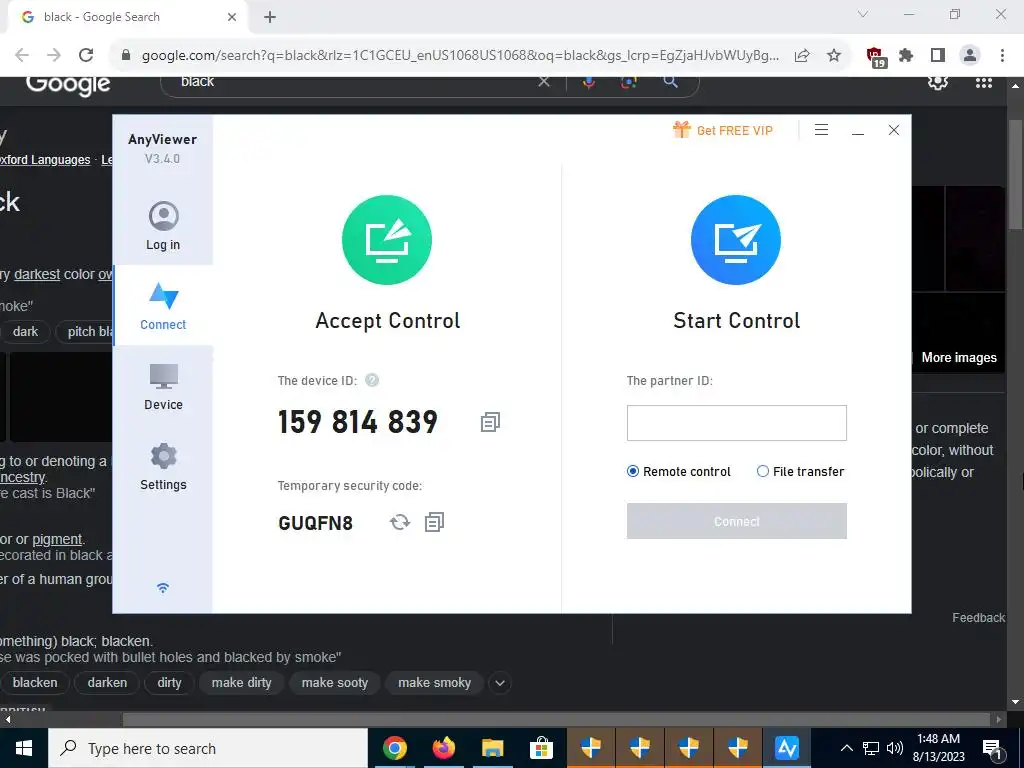Click the 'make sooty' synonym chip
Viewport: 1024px width, 768px height.
334,682
